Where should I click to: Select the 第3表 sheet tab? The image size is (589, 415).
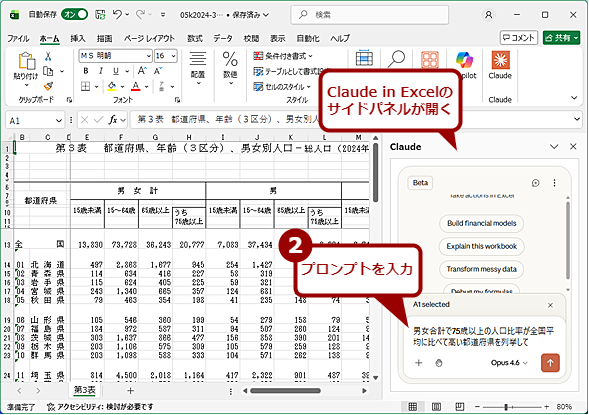85,390
